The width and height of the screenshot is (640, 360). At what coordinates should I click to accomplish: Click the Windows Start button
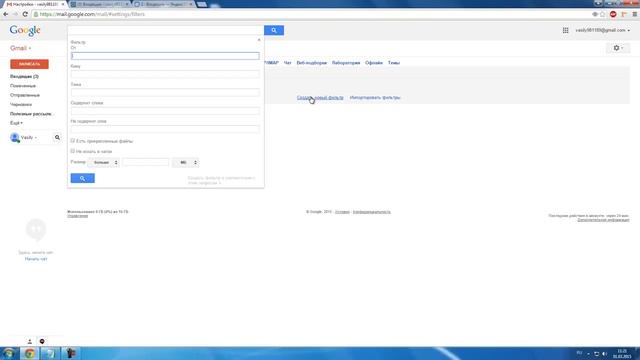tap(9, 353)
